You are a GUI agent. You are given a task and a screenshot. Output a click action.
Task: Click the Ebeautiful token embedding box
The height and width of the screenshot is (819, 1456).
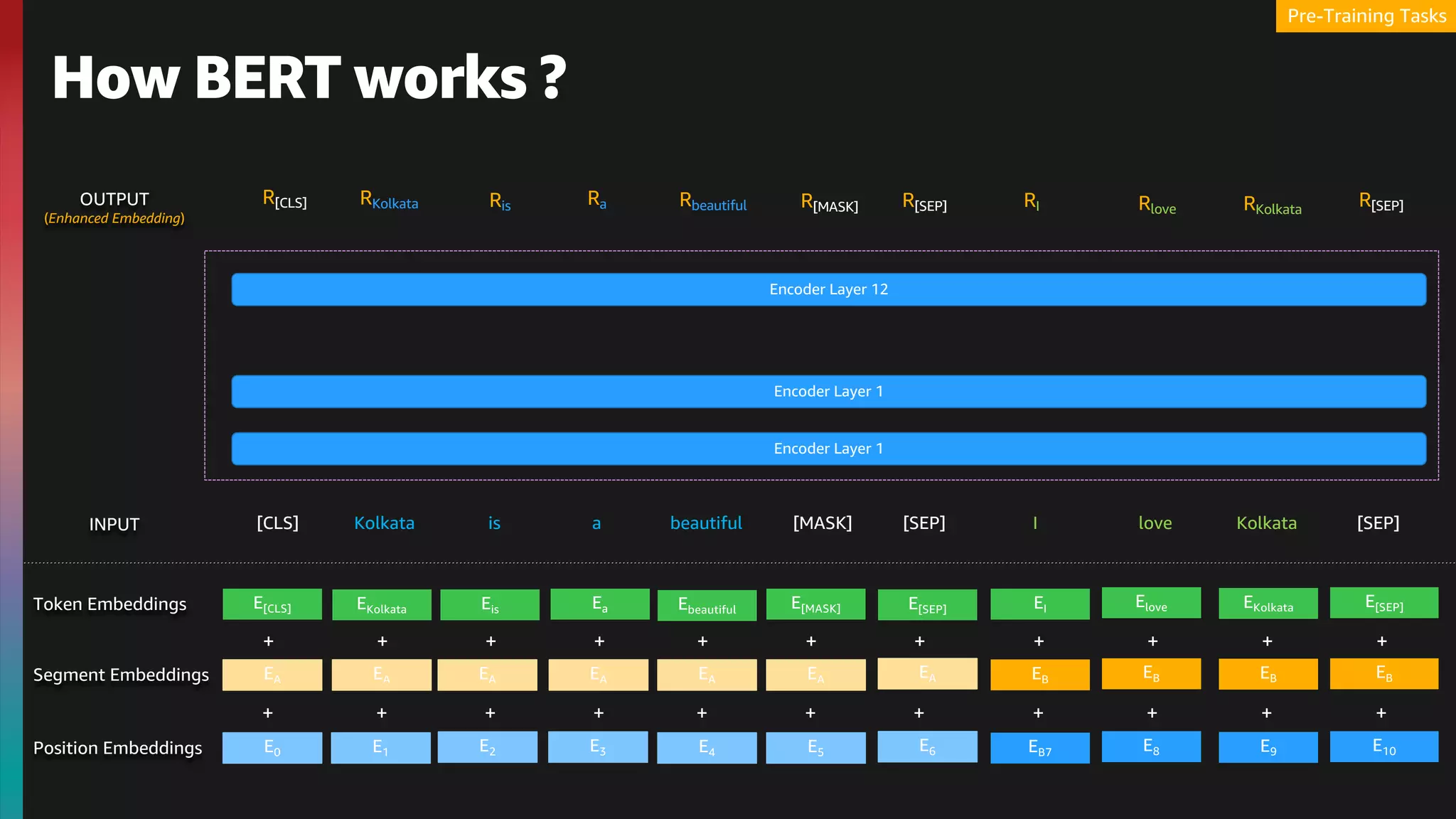point(707,606)
